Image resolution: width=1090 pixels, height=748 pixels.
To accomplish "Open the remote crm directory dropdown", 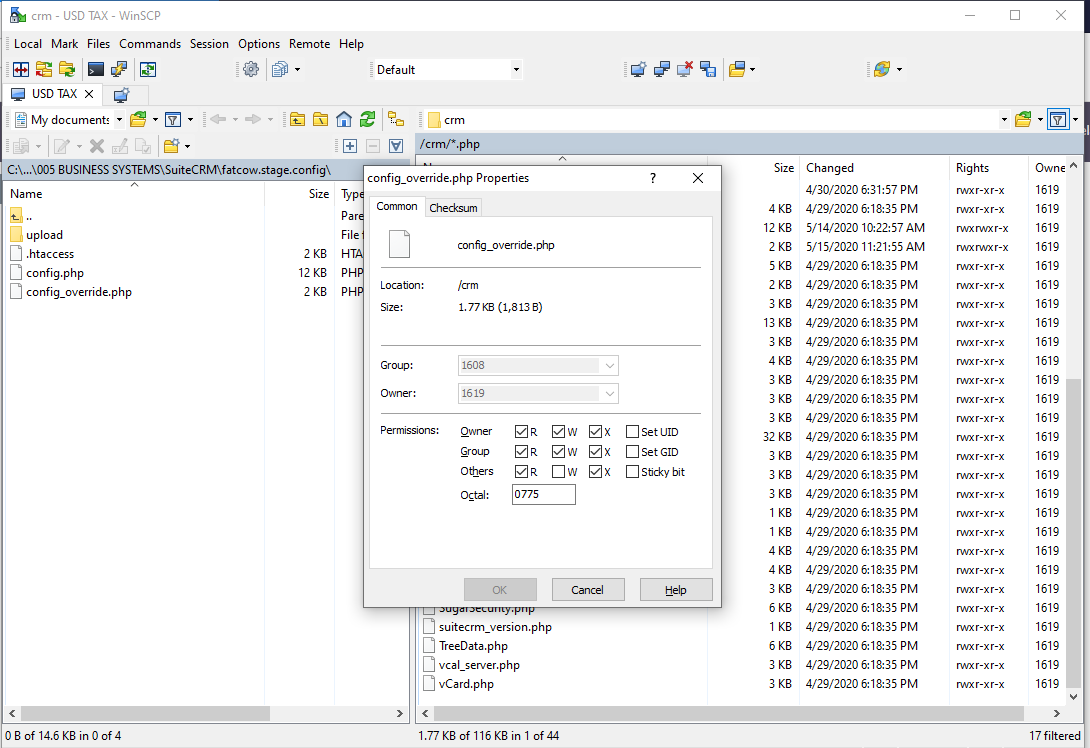I will pyautogui.click(x=1004, y=120).
